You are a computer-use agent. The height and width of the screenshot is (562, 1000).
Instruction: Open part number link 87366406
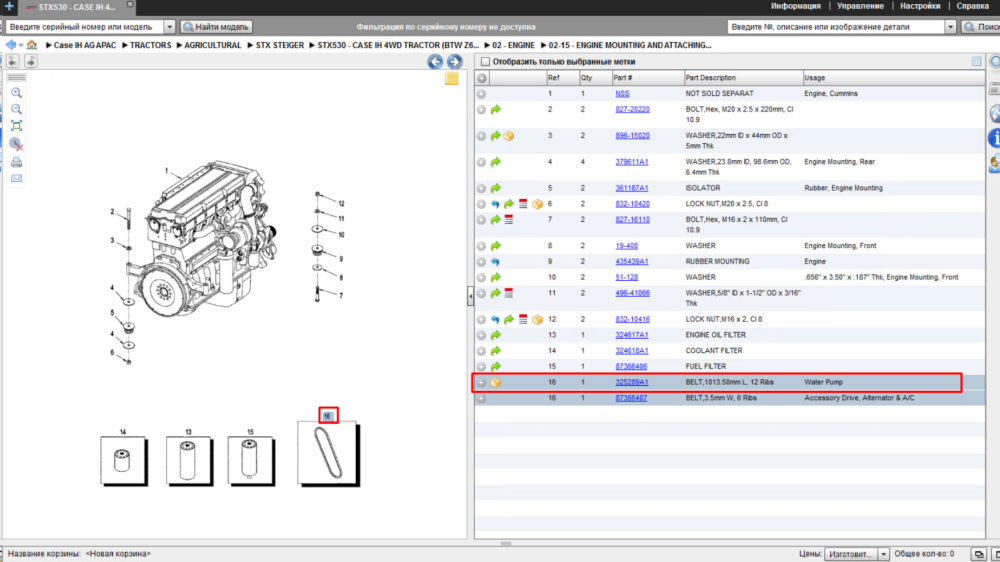coord(631,367)
